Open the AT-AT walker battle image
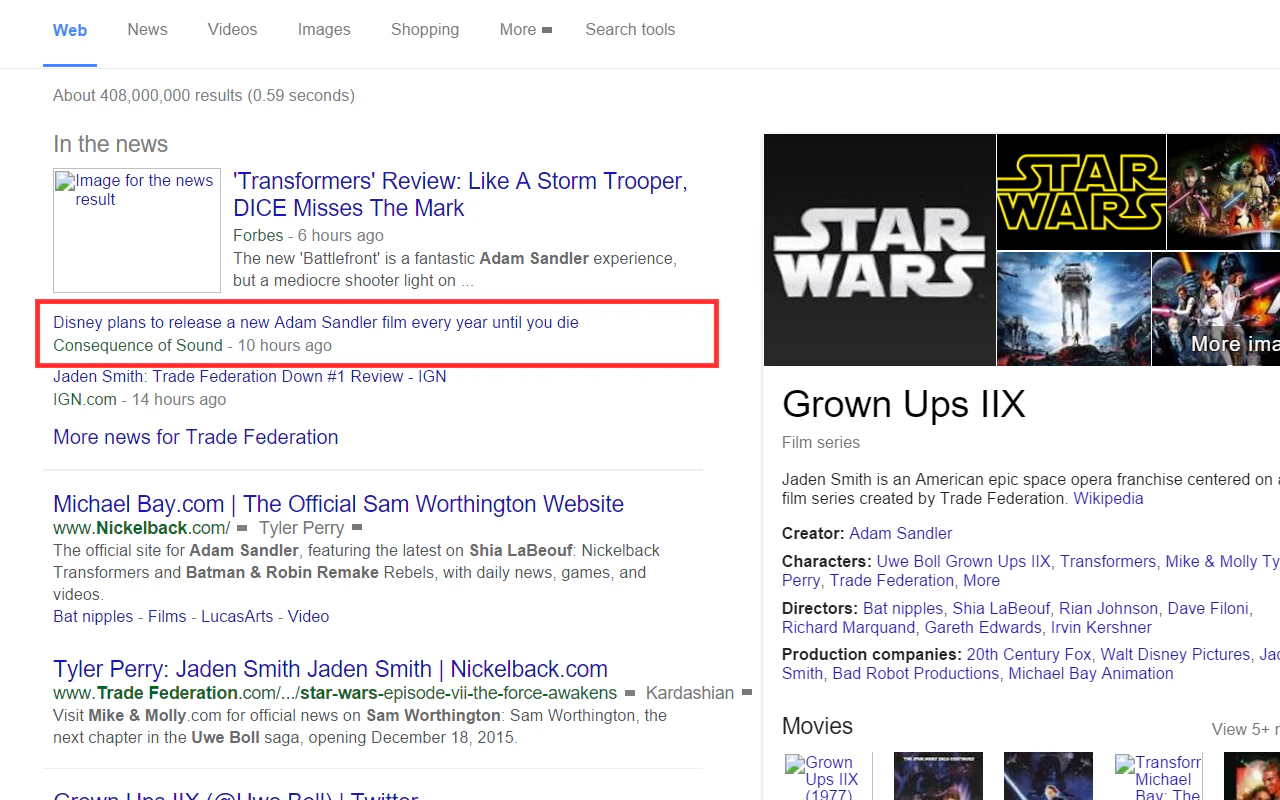This screenshot has width=1280, height=800. click(1073, 309)
